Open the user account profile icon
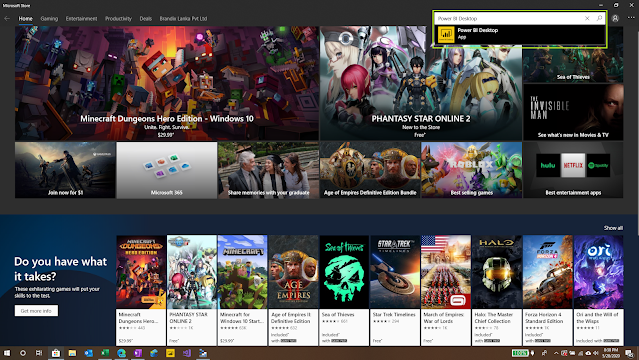 [615, 18]
